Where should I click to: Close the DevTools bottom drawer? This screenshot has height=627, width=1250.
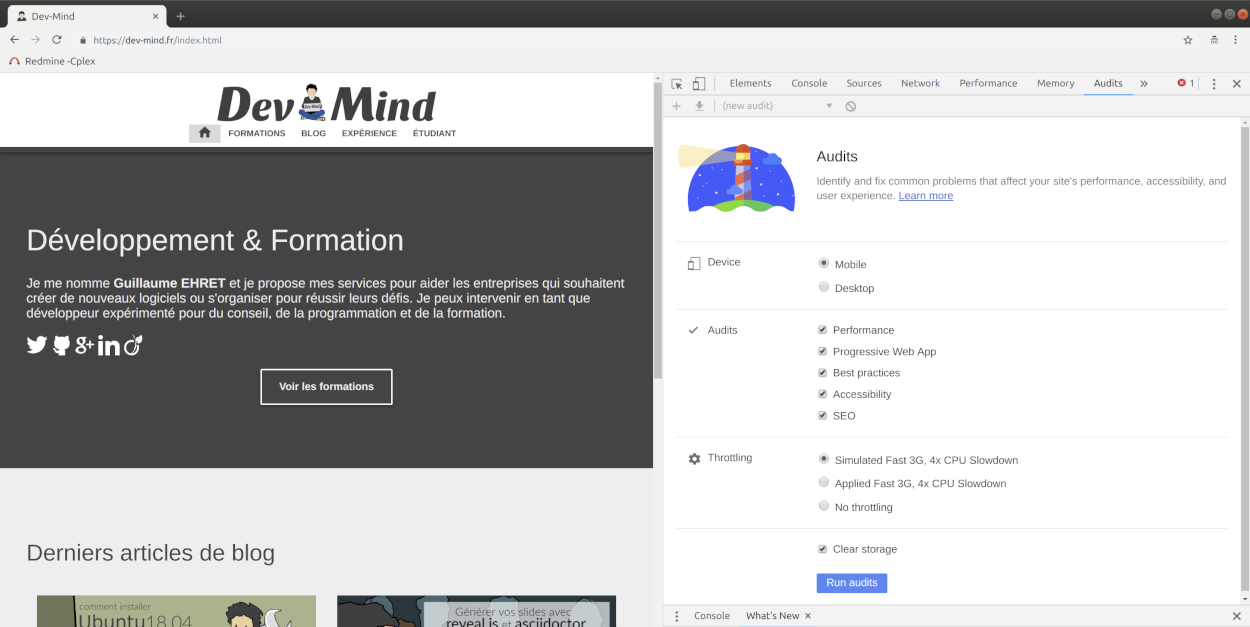(x=1236, y=616)
